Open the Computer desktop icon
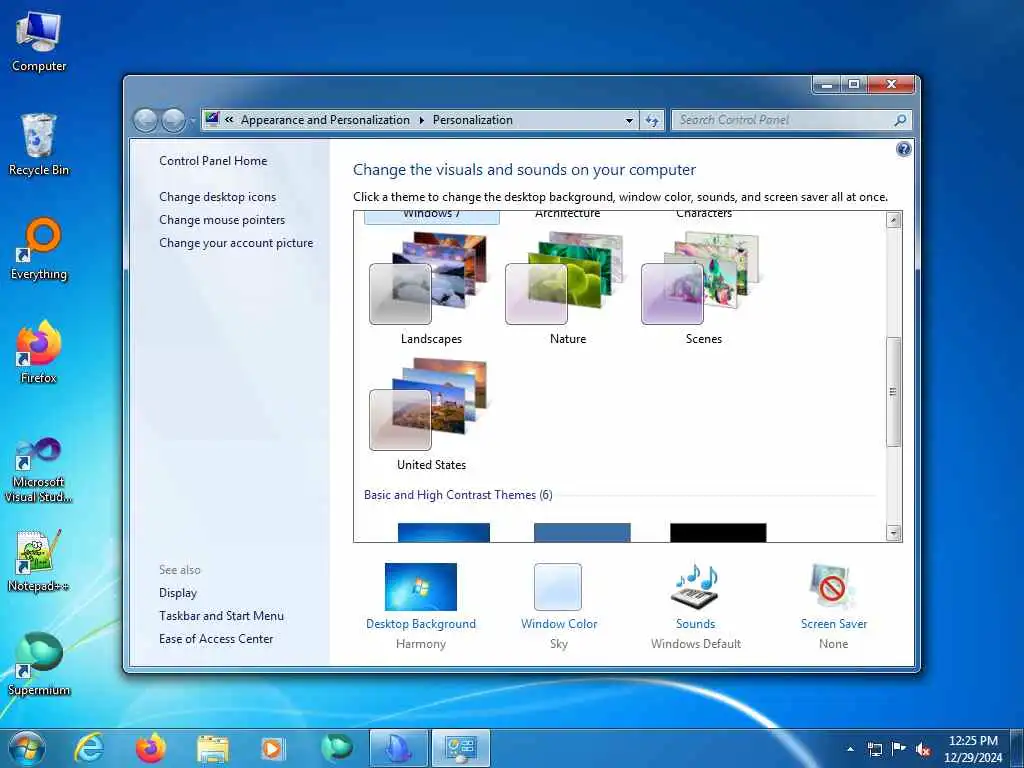Image resolution: width=1024 pixels, height=768 pixels. tap(39, 42)
